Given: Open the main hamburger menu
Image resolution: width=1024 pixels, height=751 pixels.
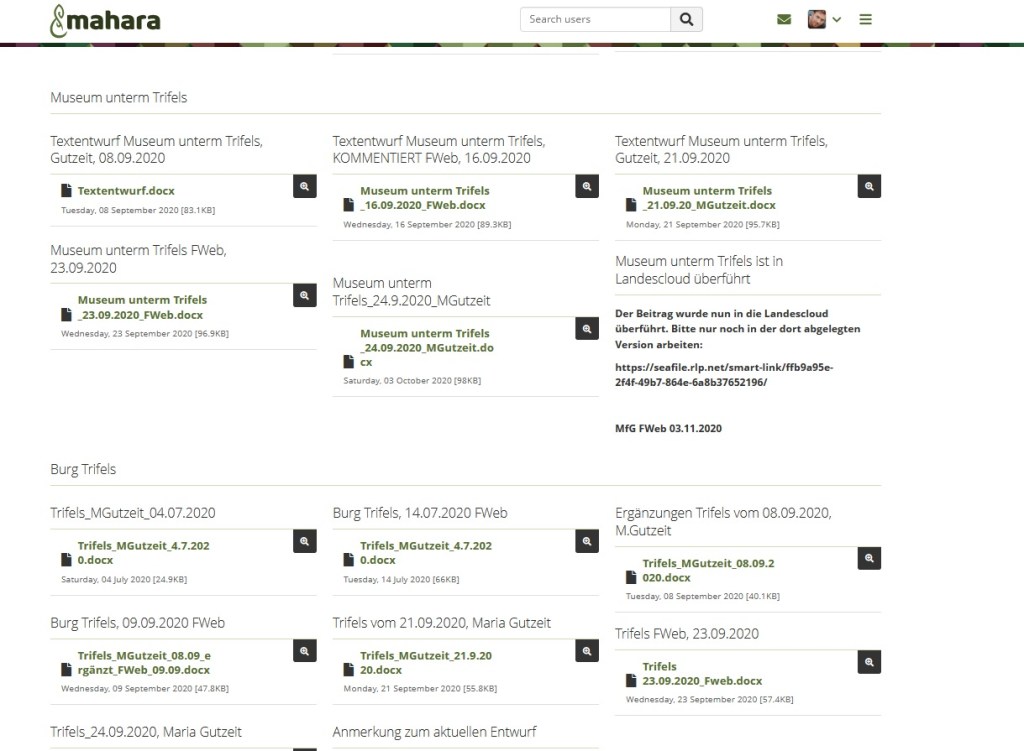Looking at the screenshot, I should 866,19.
